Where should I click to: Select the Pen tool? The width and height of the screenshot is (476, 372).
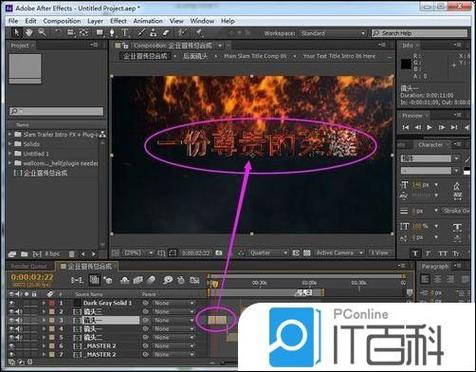[112, 33]
